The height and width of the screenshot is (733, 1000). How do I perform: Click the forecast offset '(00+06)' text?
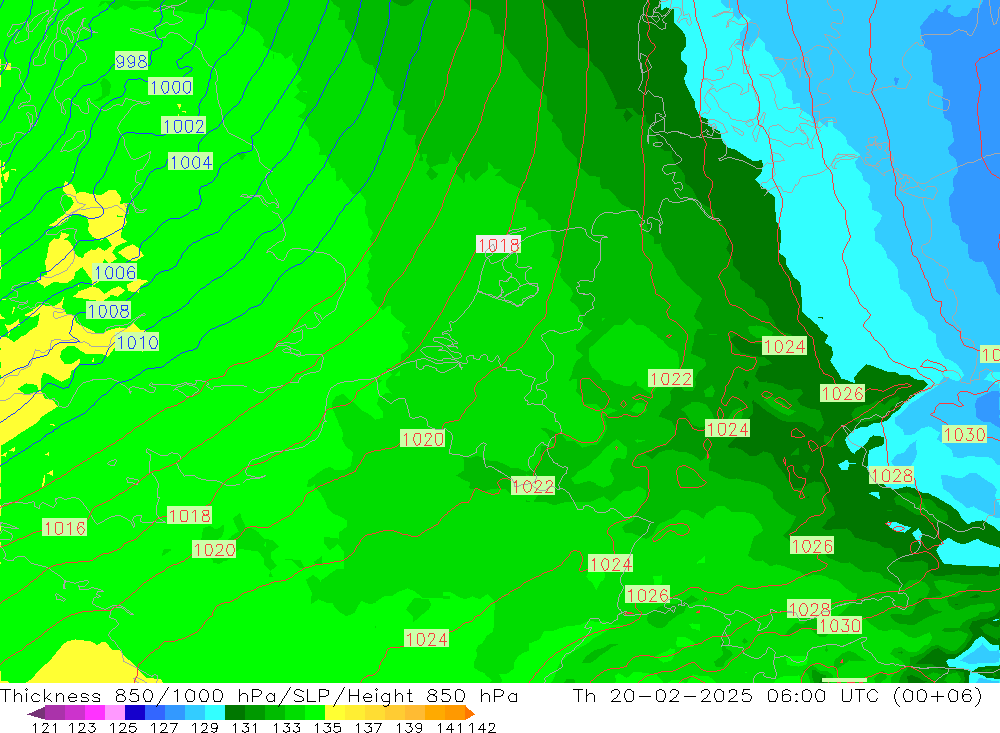pos(938,695)
